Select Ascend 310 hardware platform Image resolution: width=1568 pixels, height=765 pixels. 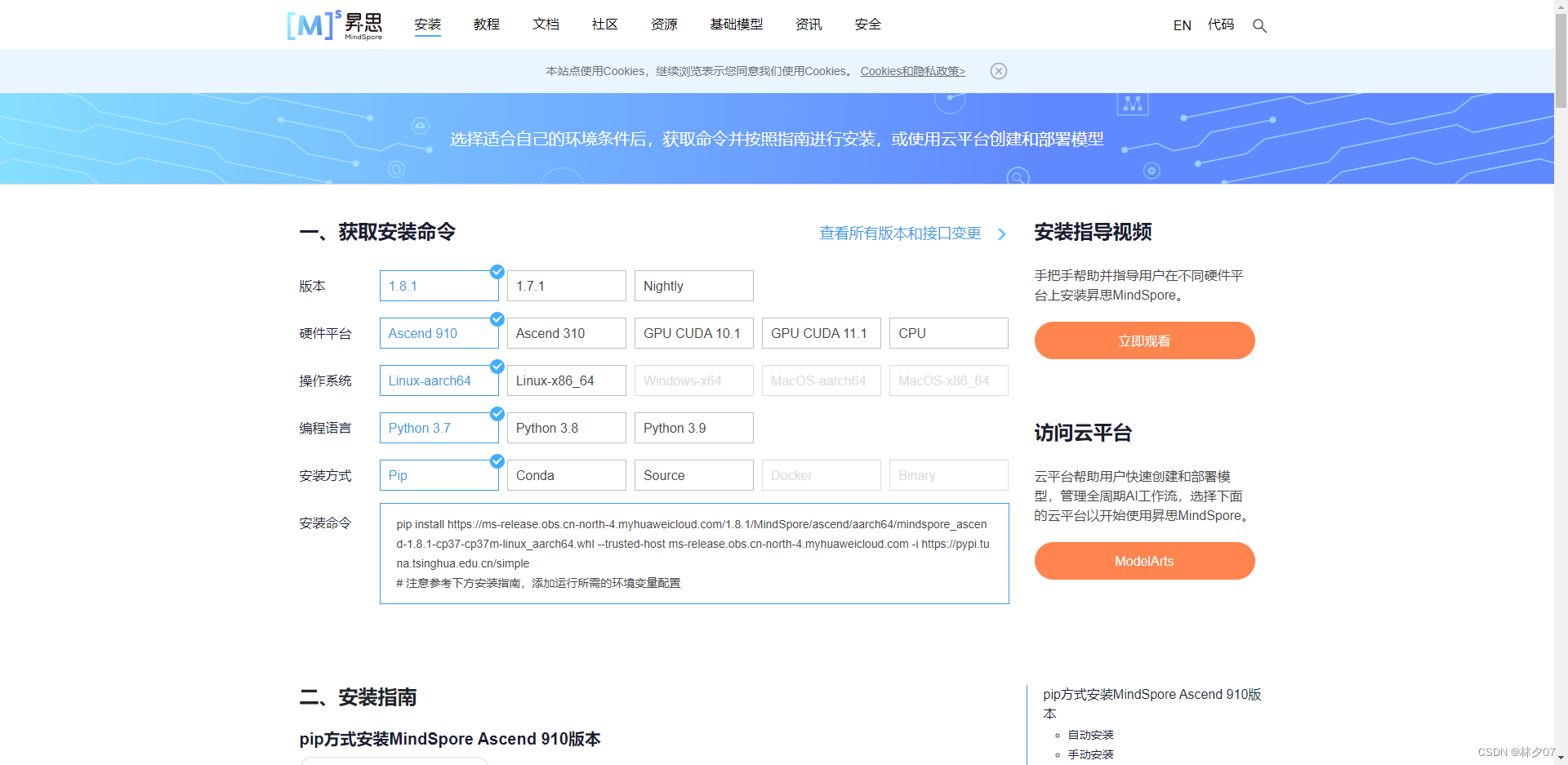click(x=567, y=333)
